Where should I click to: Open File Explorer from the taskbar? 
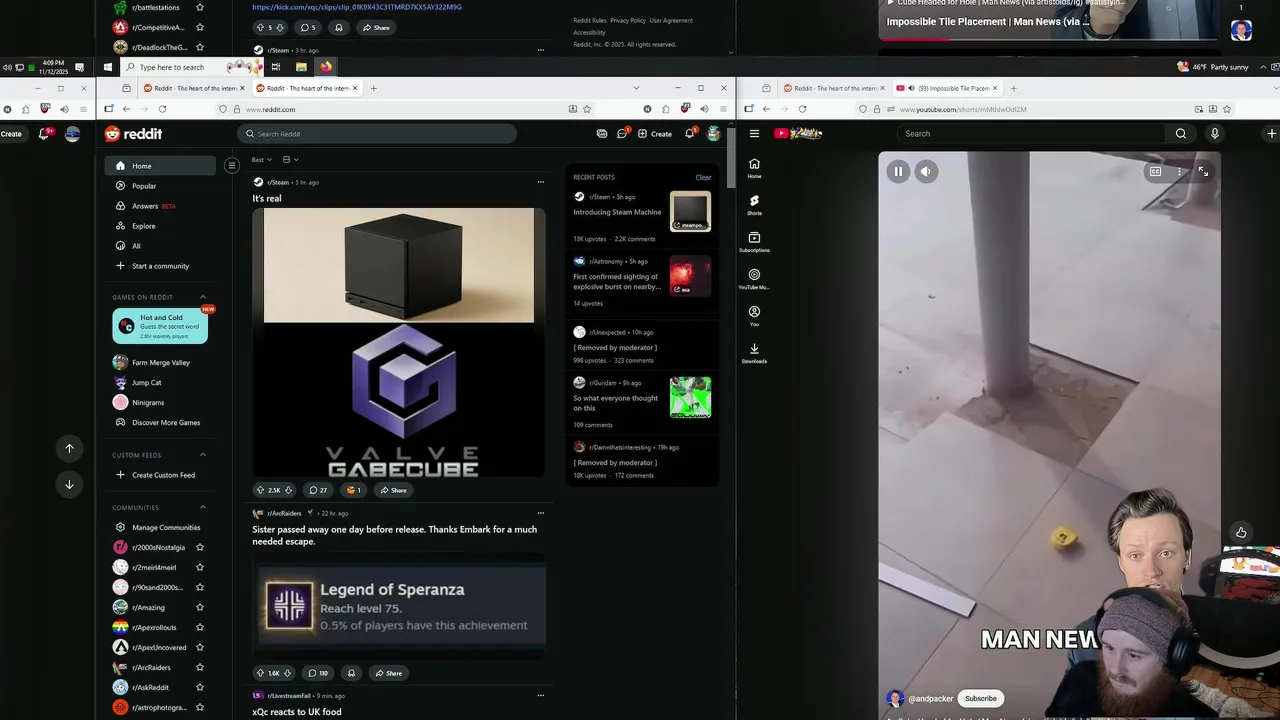[x=301, y=67]
